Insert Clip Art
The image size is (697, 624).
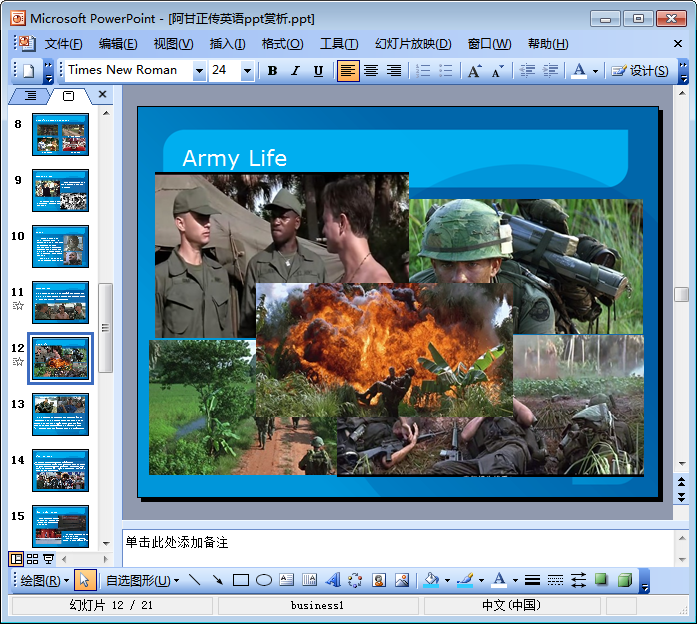coord(379,580)
